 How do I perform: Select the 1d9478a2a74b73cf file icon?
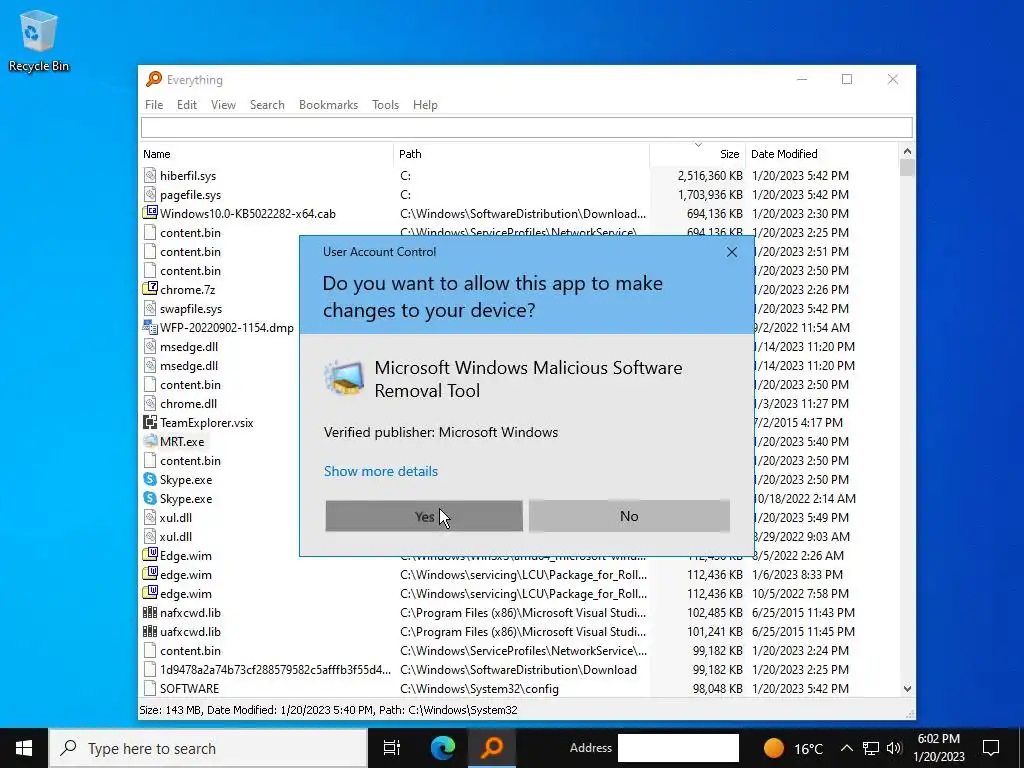point(150,669)
